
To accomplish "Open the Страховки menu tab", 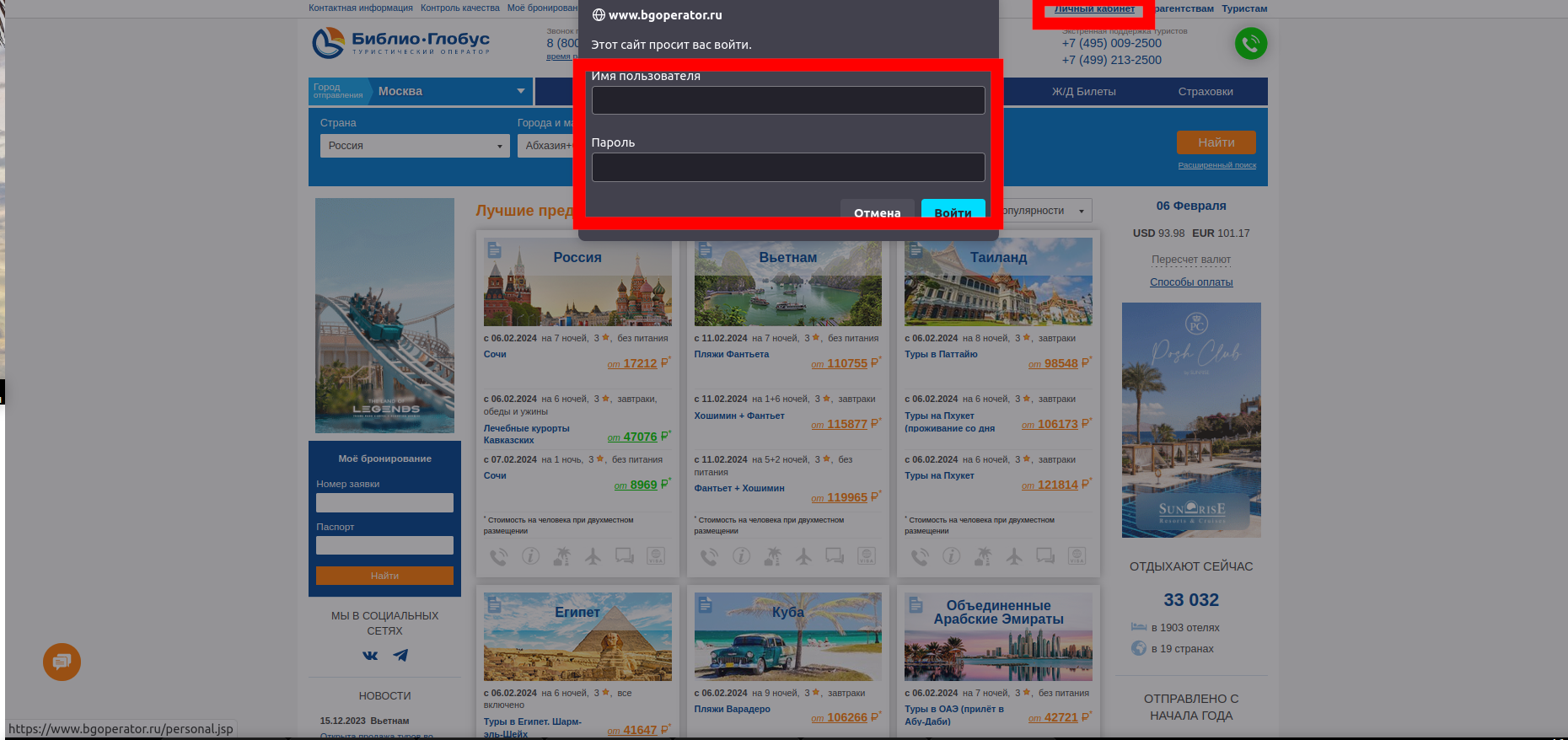I will [x=1205, y=92].
